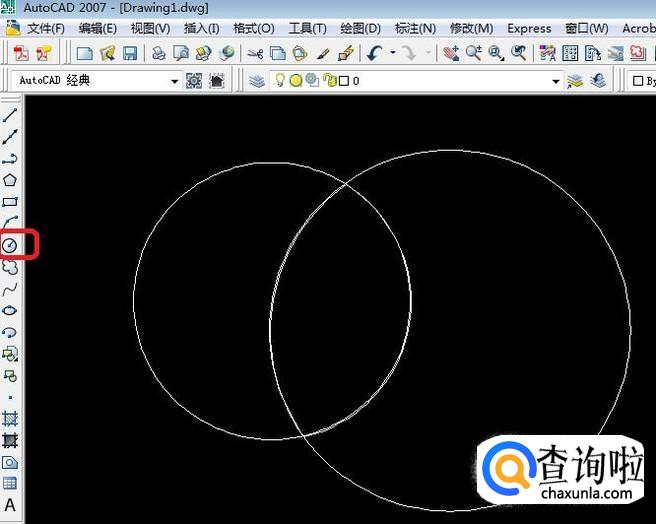656x524 pixels.
Task: Create a new drawing with QNew
Action: [x=85, y=54]
